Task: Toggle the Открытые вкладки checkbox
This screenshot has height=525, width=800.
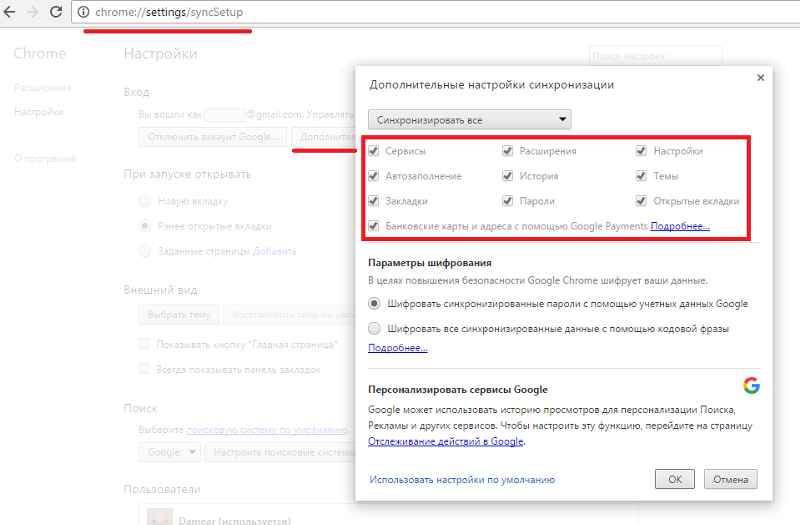Action: [x=641, y=201]
